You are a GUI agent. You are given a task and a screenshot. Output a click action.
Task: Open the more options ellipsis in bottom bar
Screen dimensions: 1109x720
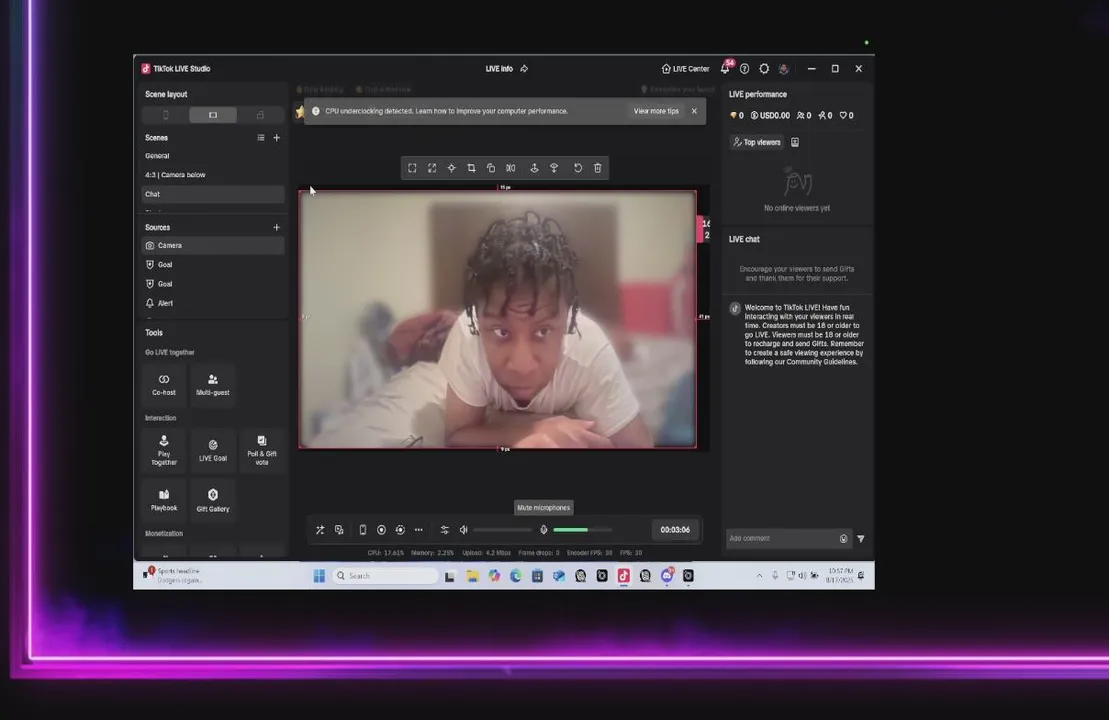[419, 530]
